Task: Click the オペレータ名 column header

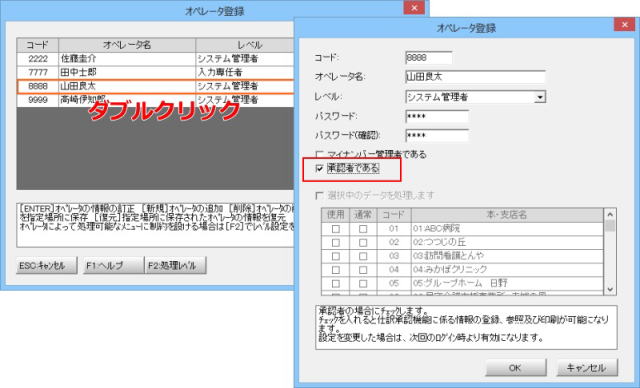Action: pyautogui.click(x=127, y=45)
